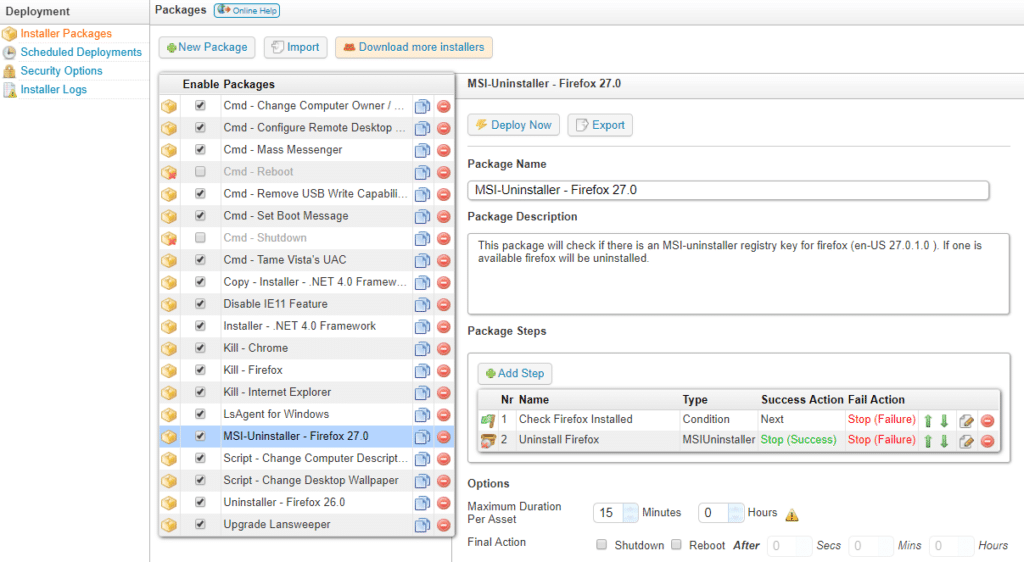Click the New Package button

[x=207, y=48]
